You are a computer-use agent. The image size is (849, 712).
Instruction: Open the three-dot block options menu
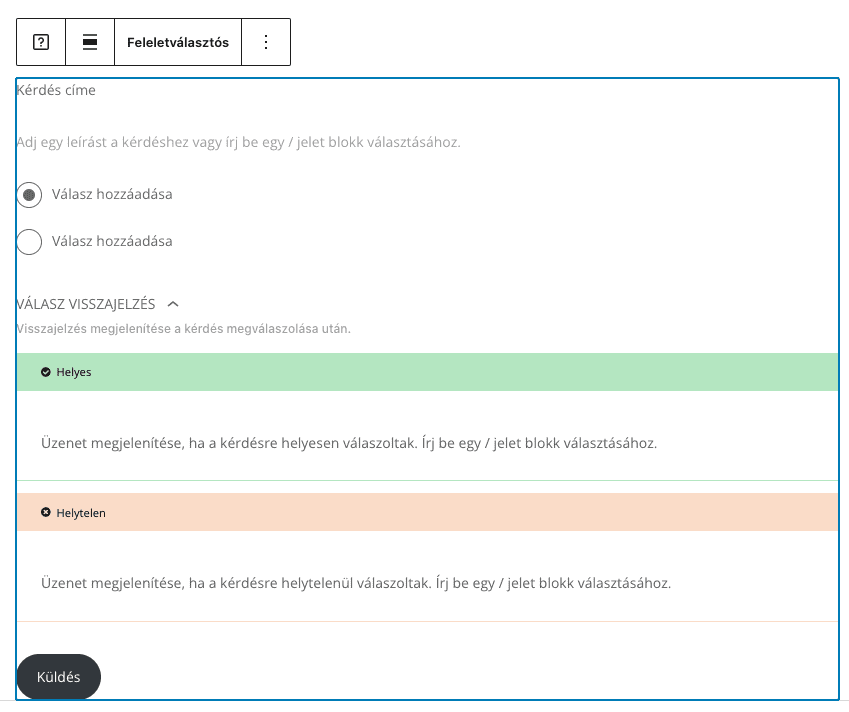(266, 42)
